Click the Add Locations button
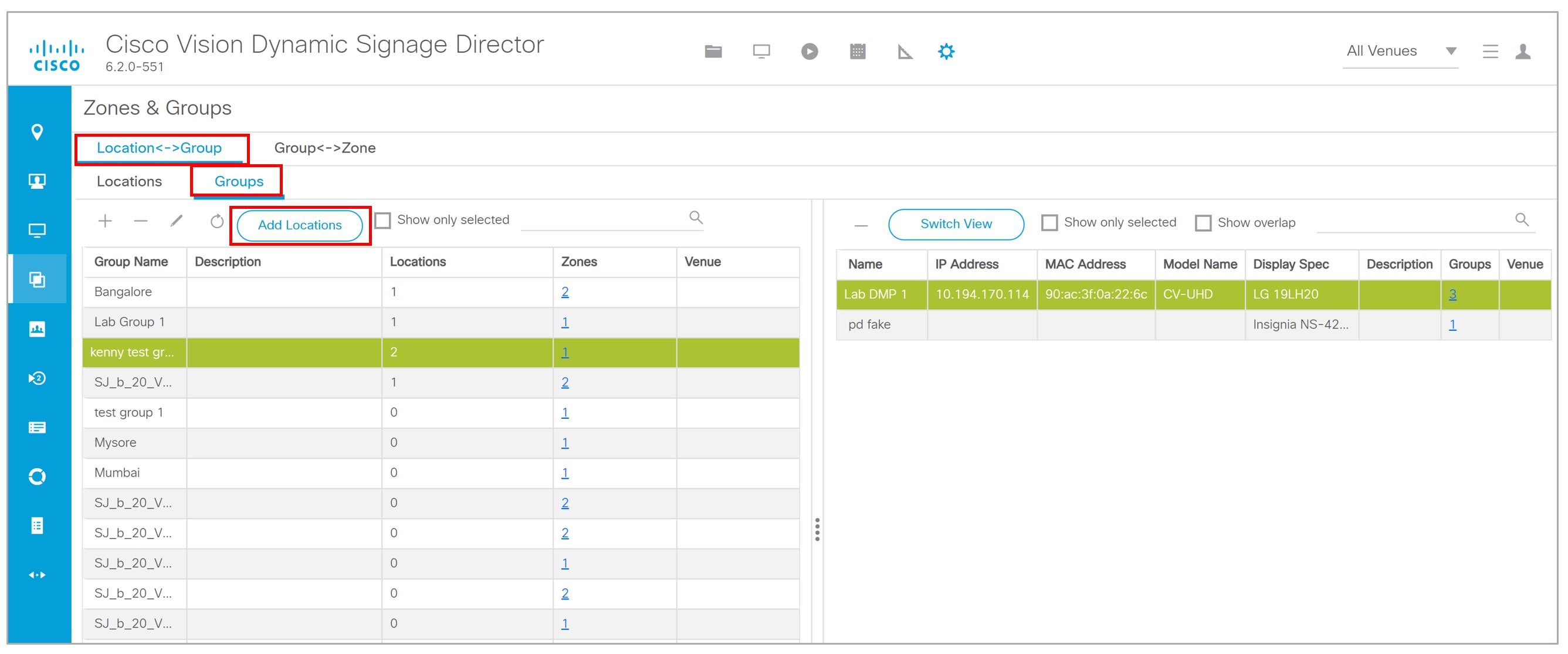 coord(300,225)
